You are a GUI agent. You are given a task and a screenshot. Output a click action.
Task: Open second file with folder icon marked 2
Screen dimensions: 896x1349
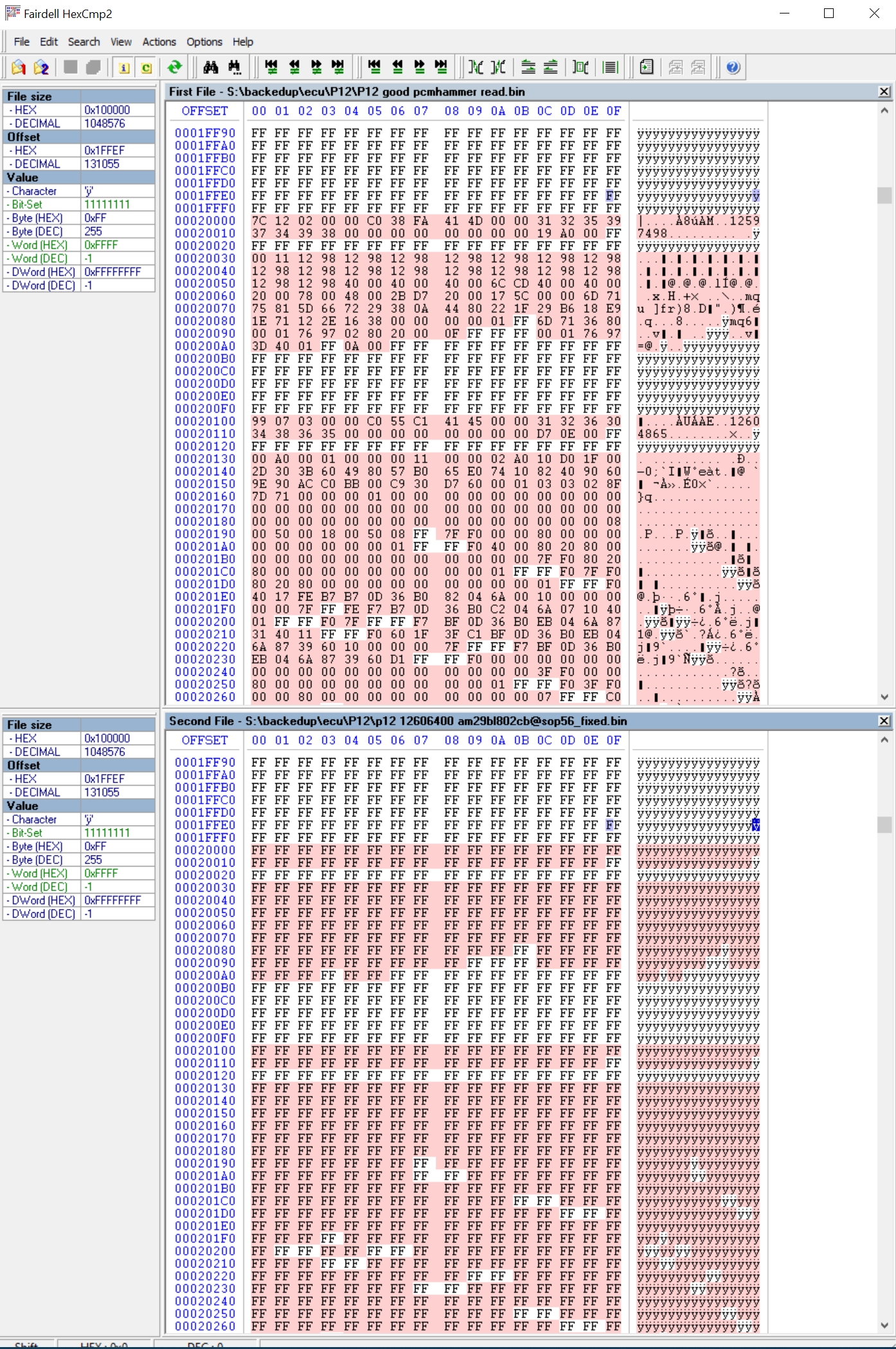(41, 67)
